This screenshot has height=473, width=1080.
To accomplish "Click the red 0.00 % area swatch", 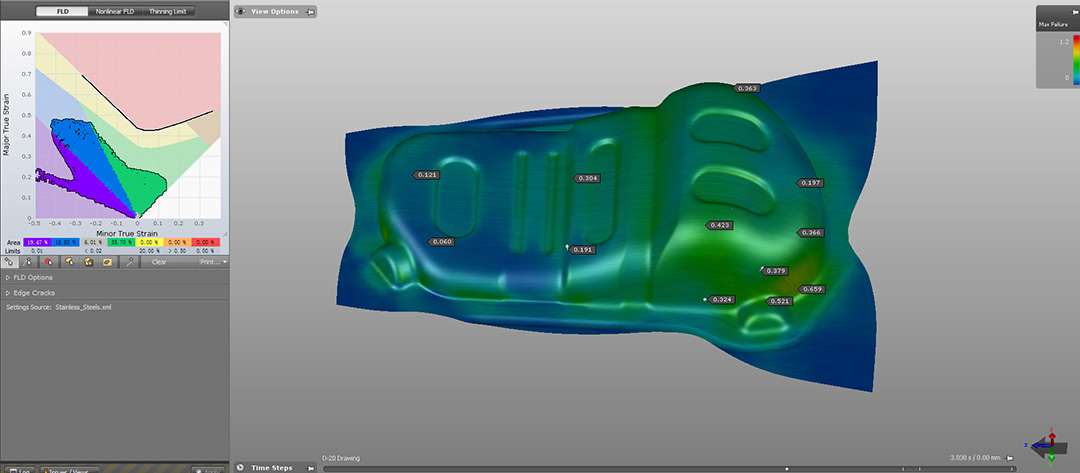I will coord(205,242).
